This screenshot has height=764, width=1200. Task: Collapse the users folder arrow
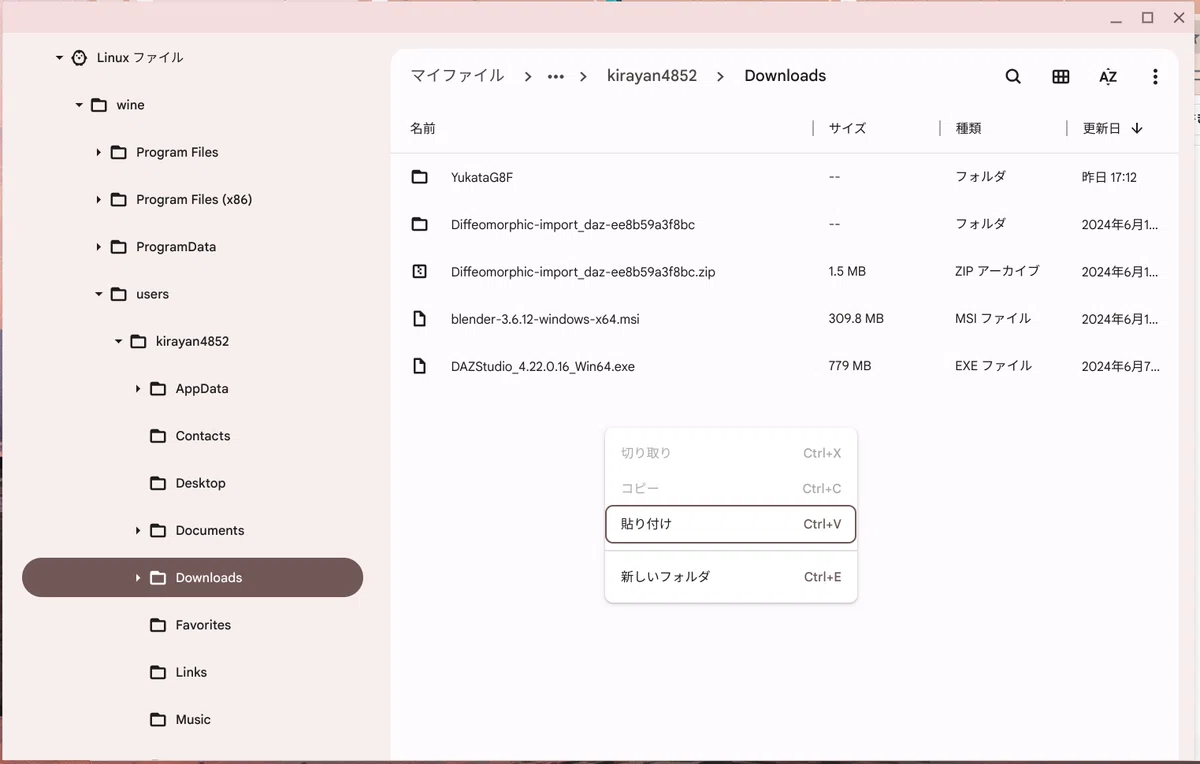tap(99, 294)
